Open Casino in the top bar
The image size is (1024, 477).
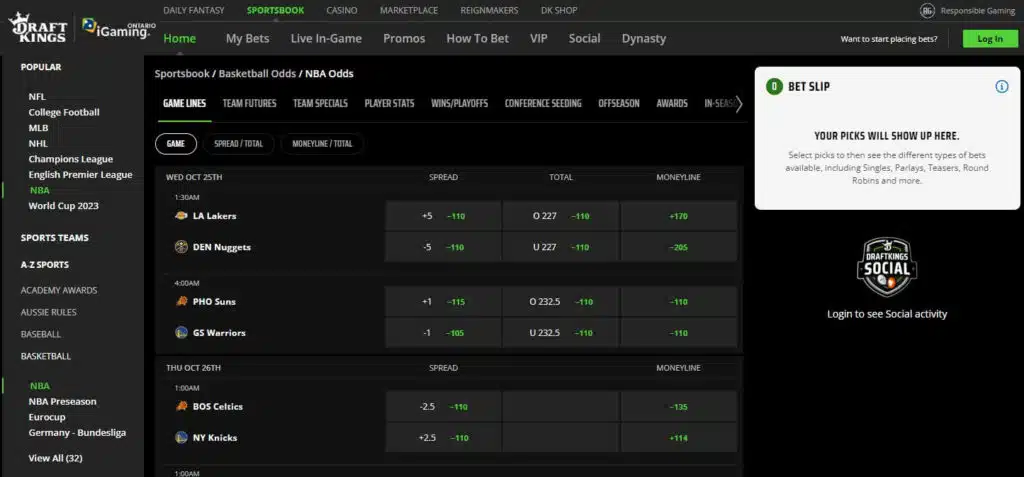point(342,10)
